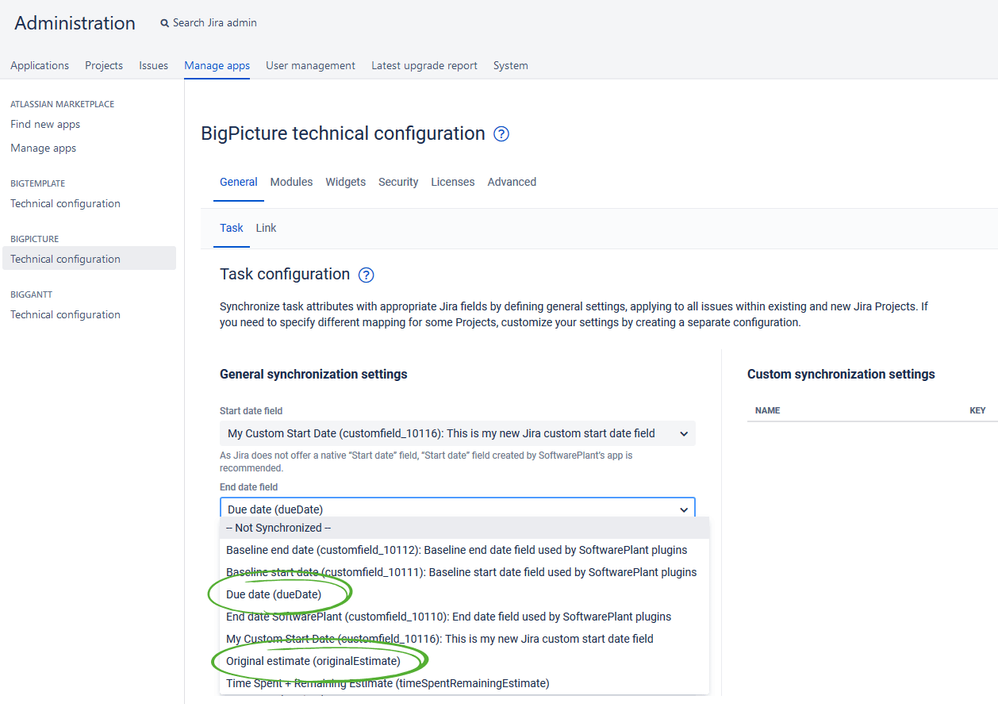Choose My Custom Start Date option in list
The image size is (998, 704).
464,638
